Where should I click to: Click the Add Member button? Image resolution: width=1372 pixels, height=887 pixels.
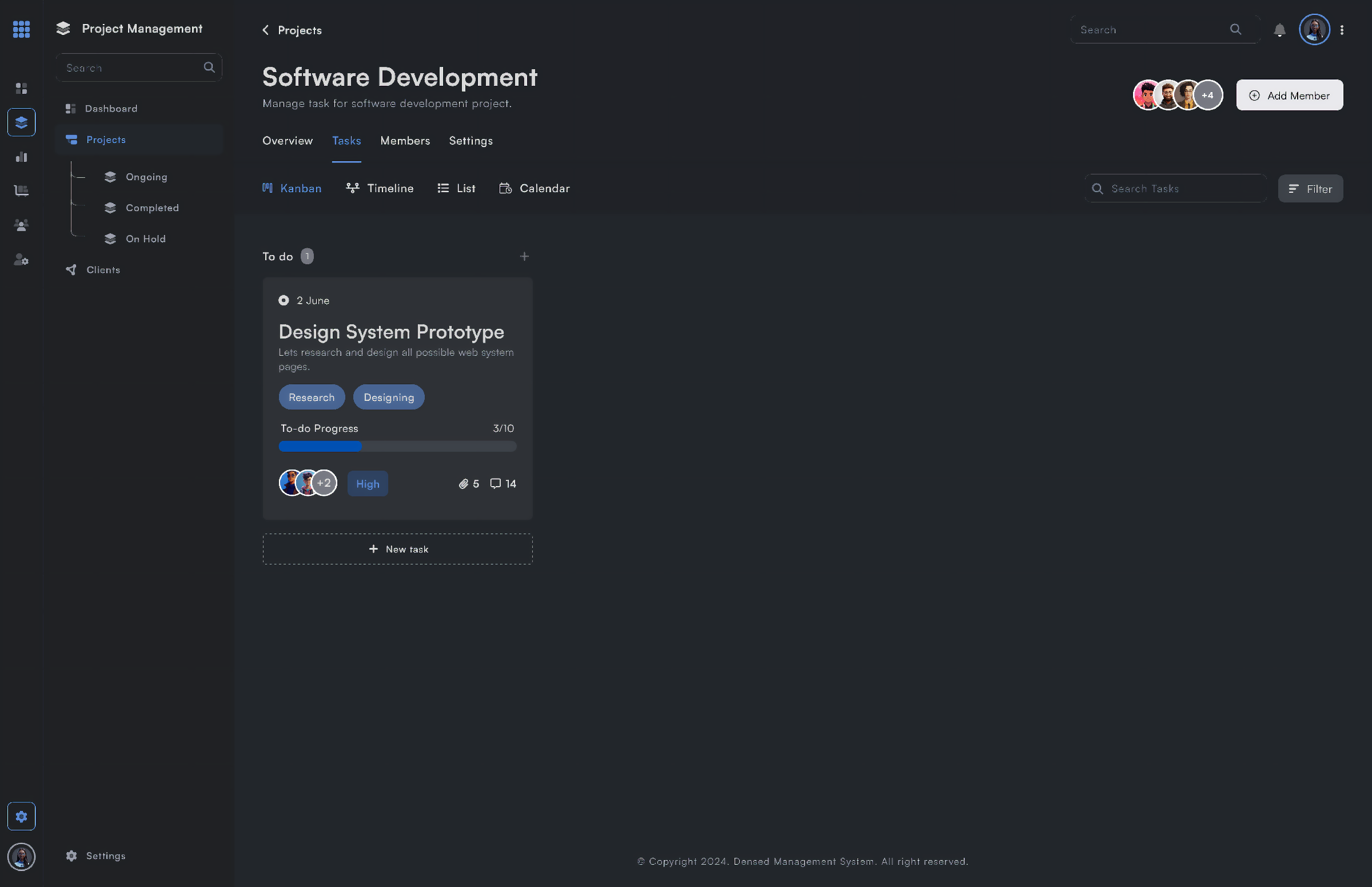coord(1289,95)
